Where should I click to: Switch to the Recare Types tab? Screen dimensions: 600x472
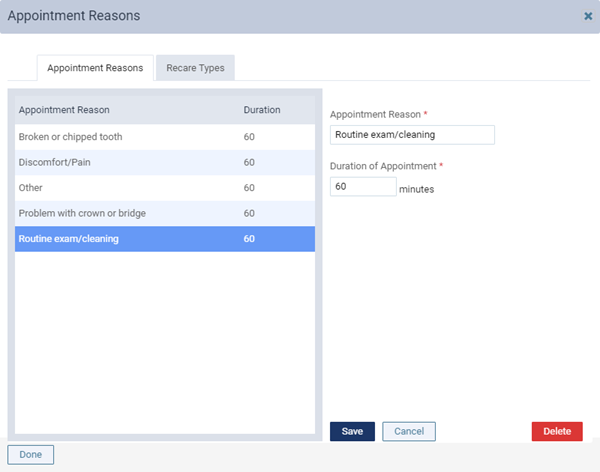point(195,68)
